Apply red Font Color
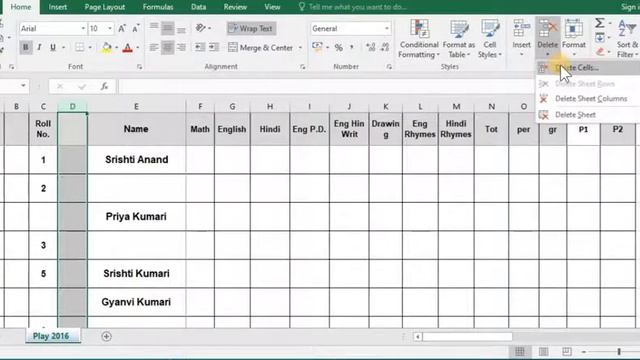Viewport: 640px width, 360px height. (127, 47)
